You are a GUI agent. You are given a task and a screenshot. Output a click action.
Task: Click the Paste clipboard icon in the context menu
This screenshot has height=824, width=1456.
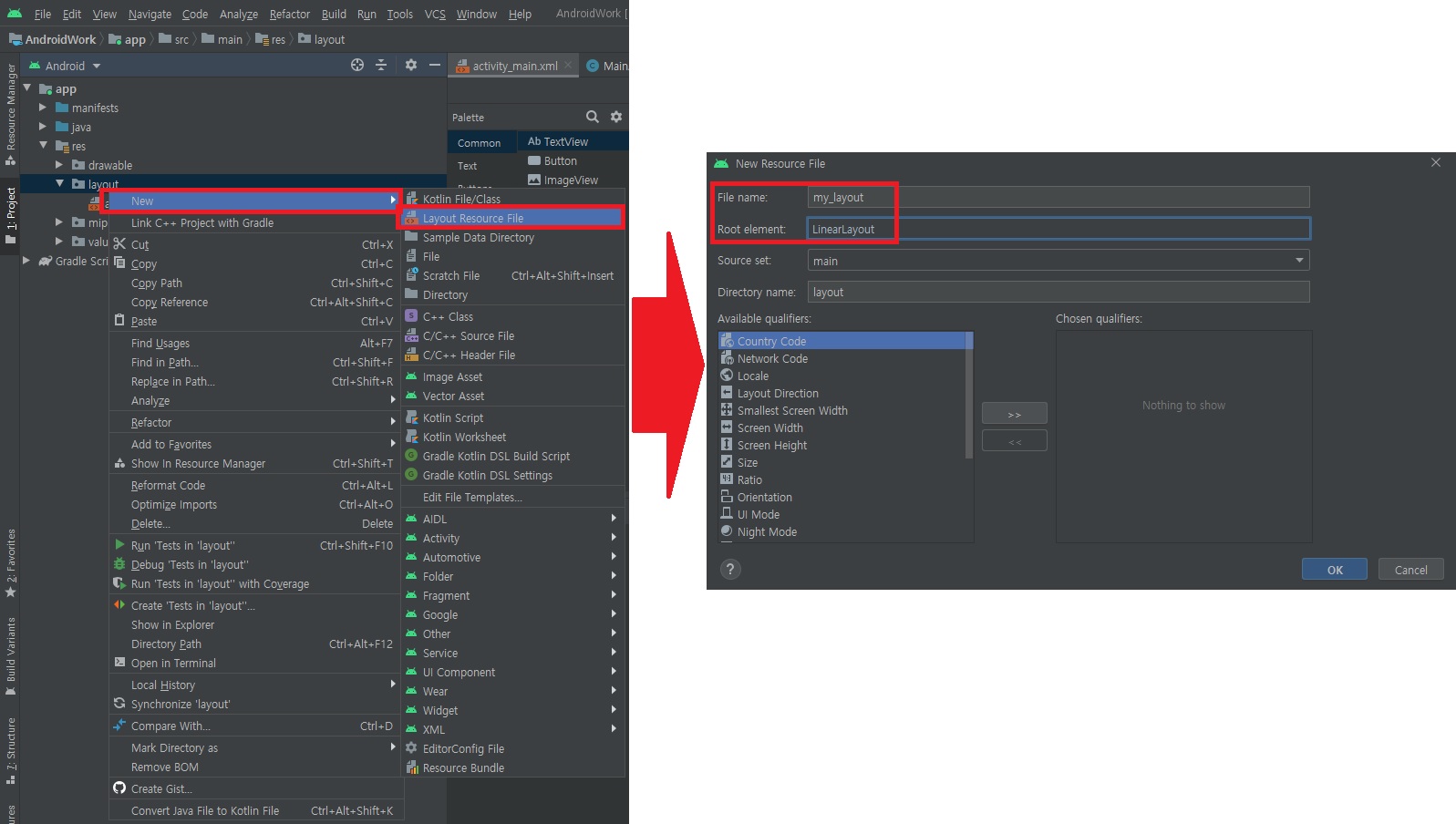pyautogui.click(x=119, y=321)
